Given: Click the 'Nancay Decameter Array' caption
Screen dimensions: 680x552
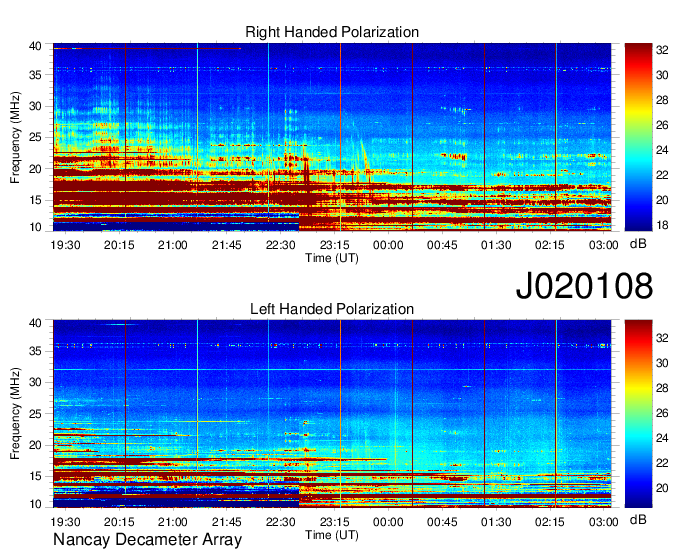Looking at the screenshot, I should click(147, 540).
